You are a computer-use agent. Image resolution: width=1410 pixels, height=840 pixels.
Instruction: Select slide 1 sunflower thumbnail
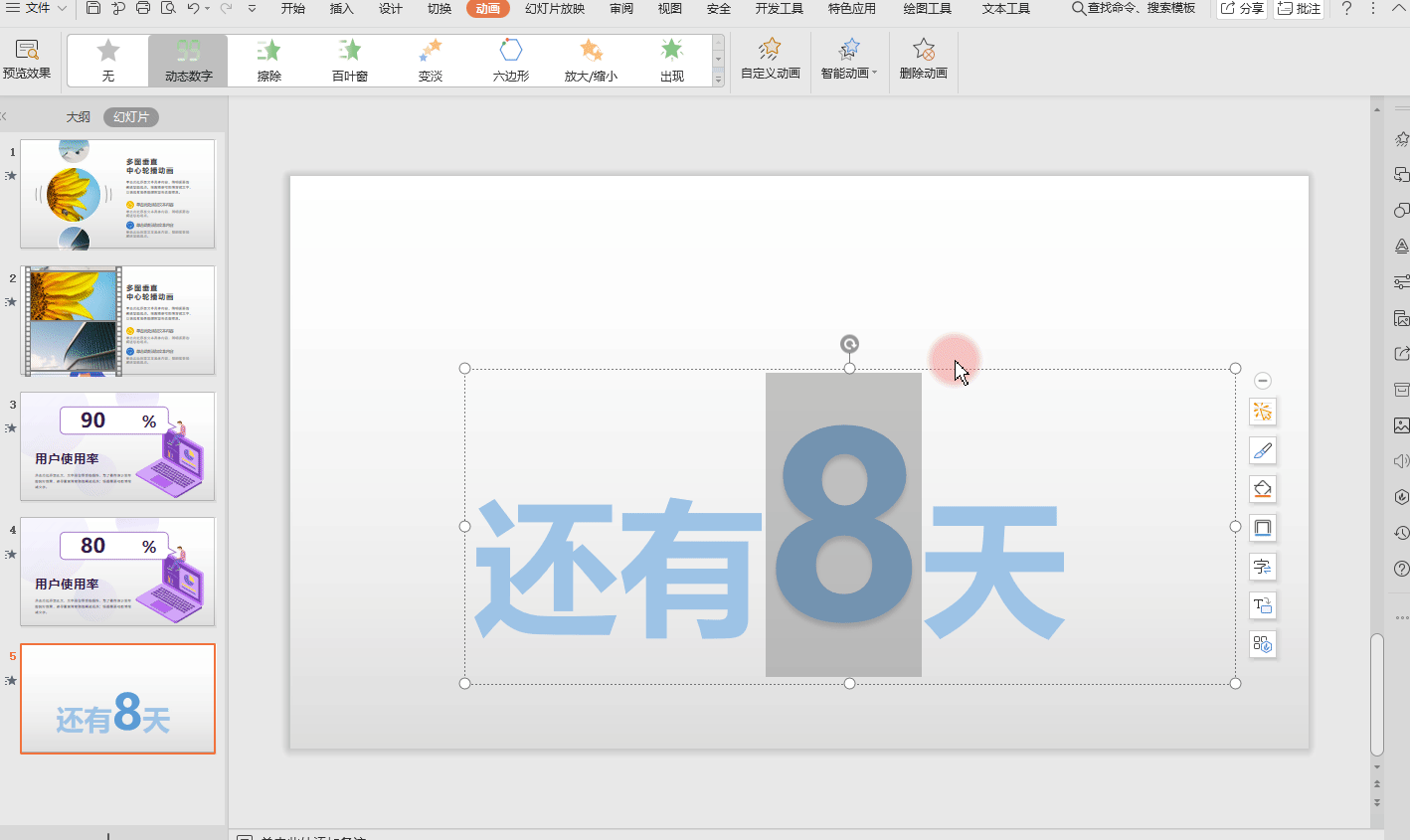click(117, 194)
